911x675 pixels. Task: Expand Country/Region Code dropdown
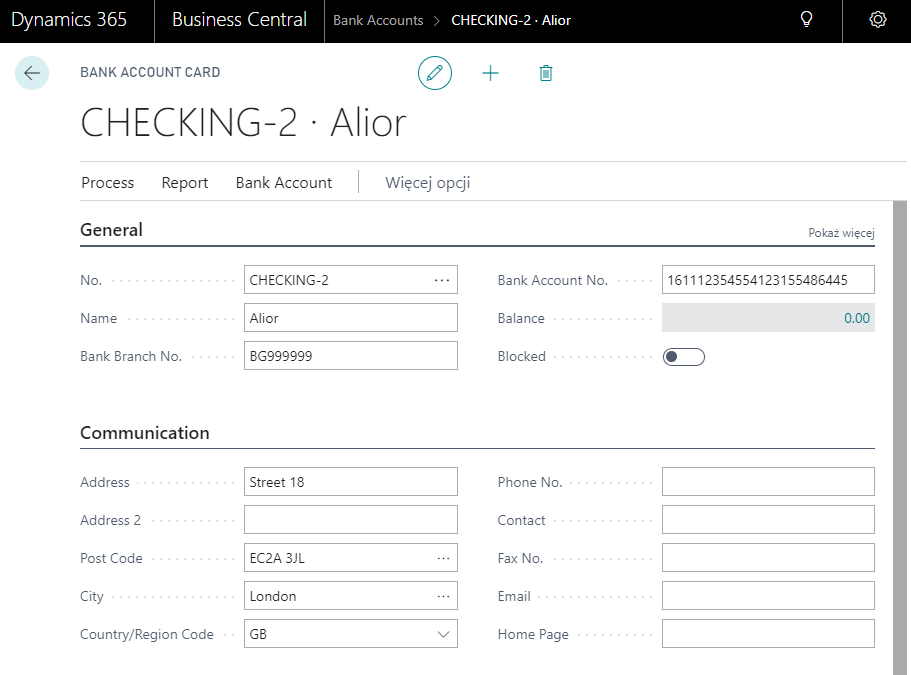pos(443,634)
